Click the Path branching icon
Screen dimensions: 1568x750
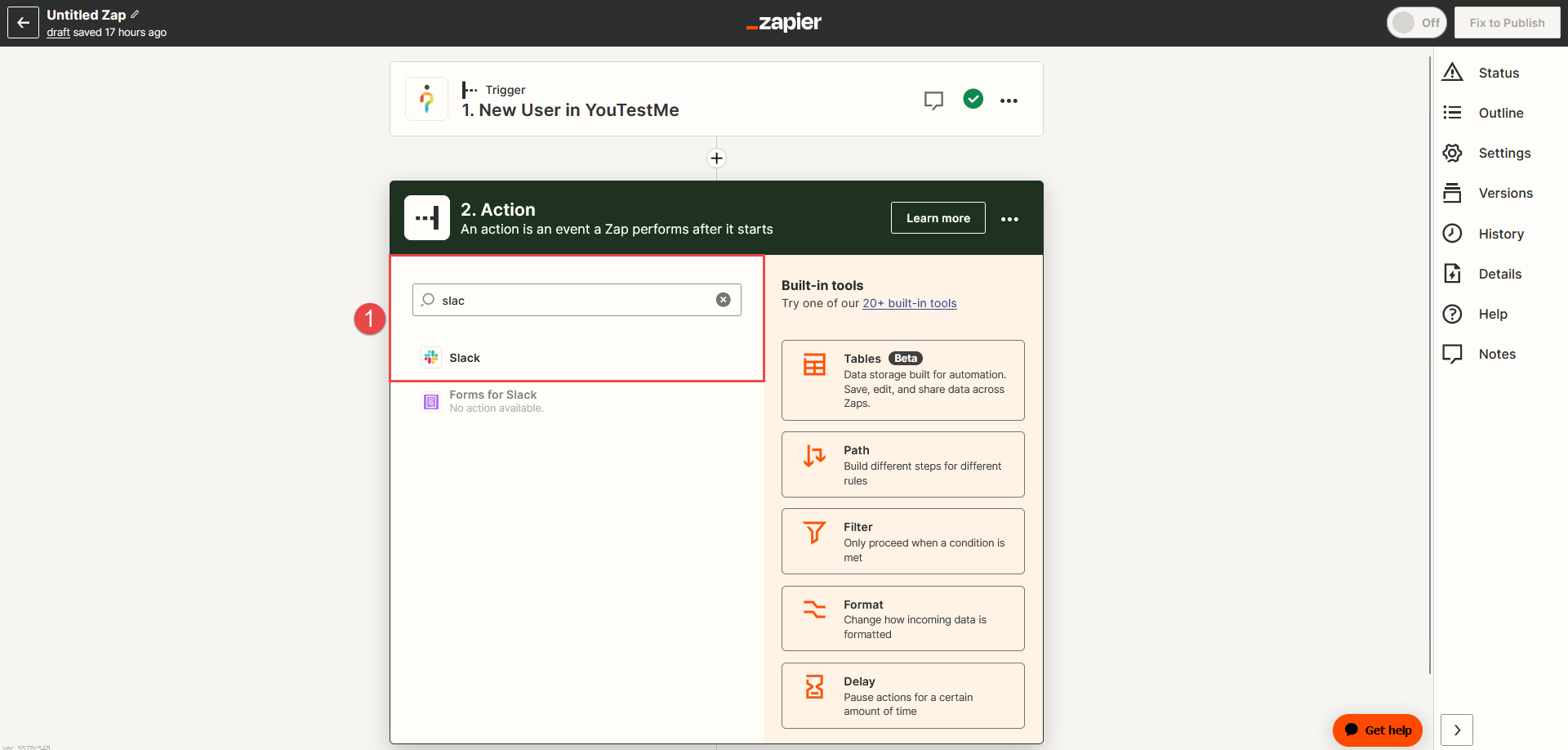point(814,456)
